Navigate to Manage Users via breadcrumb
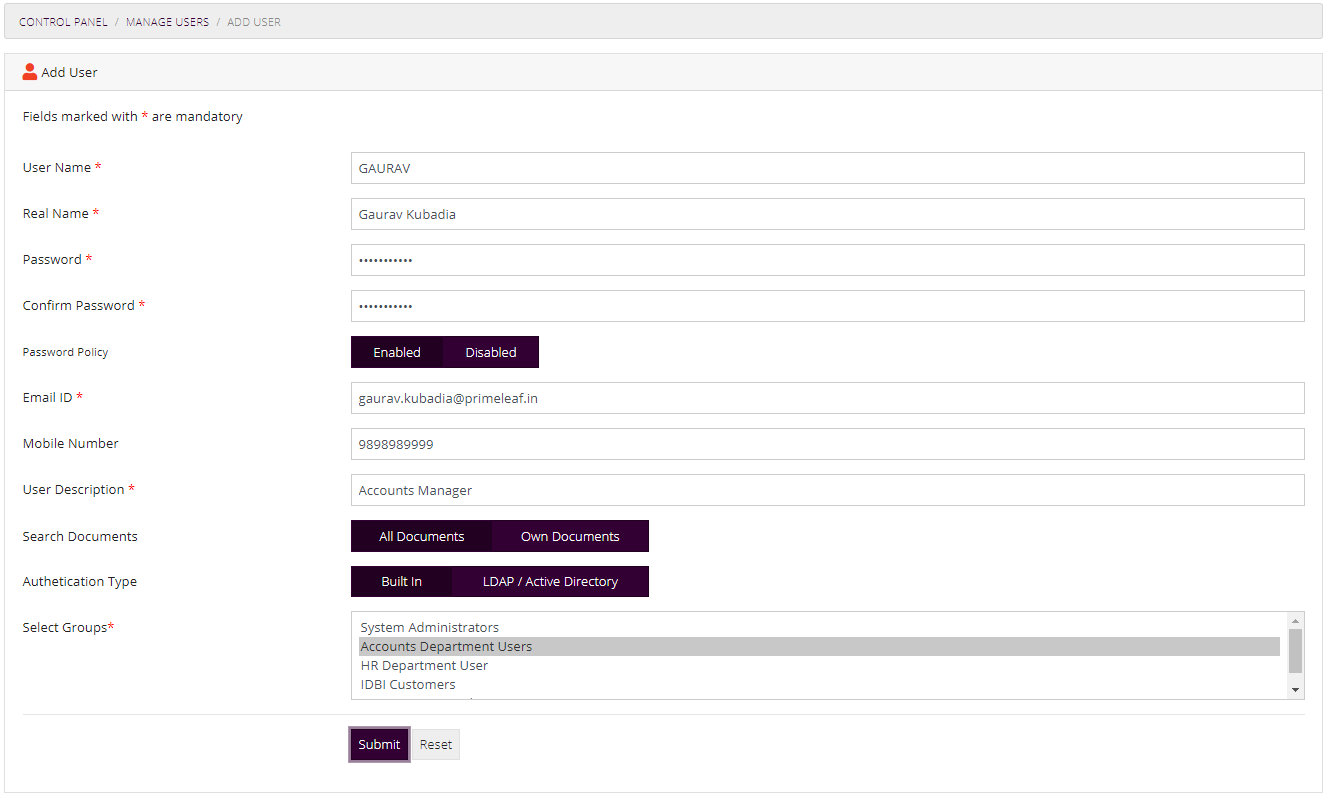This screenshot has height=803, width=1325. click(x=166, y=21)
